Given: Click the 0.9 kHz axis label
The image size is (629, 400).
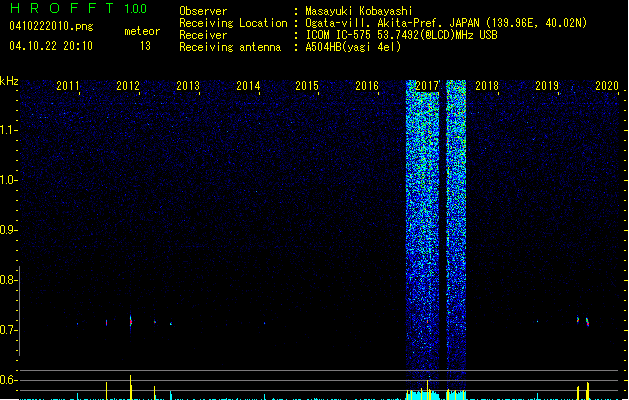Looking at the screenshot, I should click(x=9, y=230).
